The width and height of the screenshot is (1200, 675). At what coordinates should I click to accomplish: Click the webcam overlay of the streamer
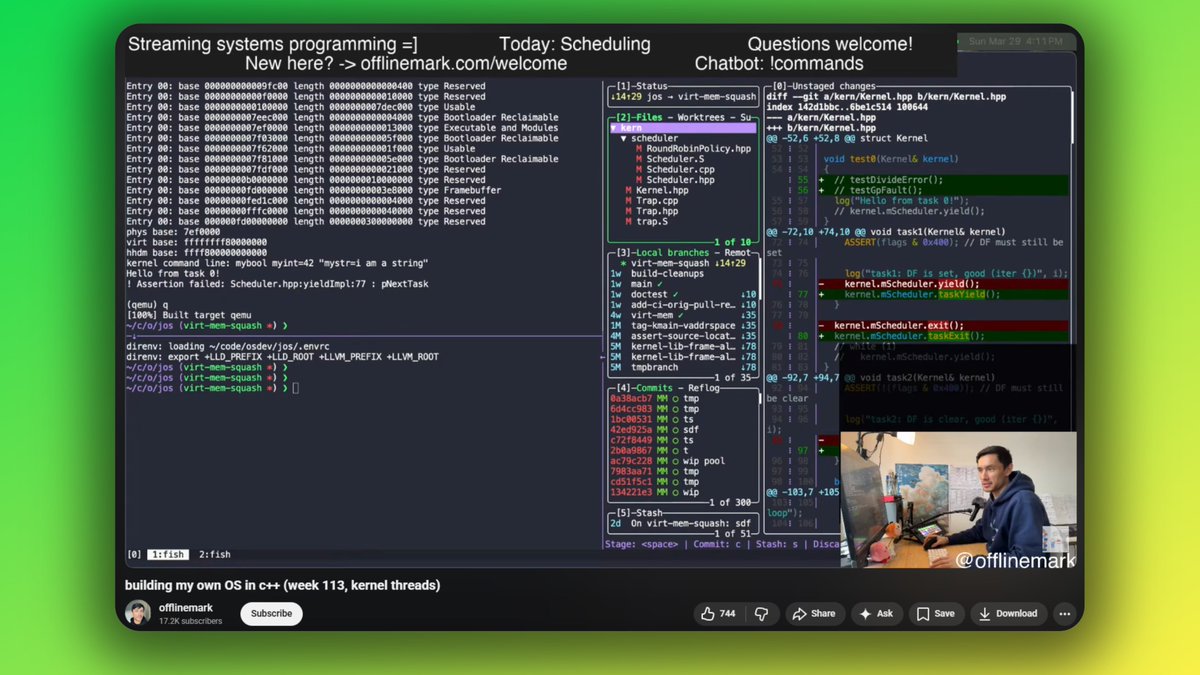(x=958, y=501)
